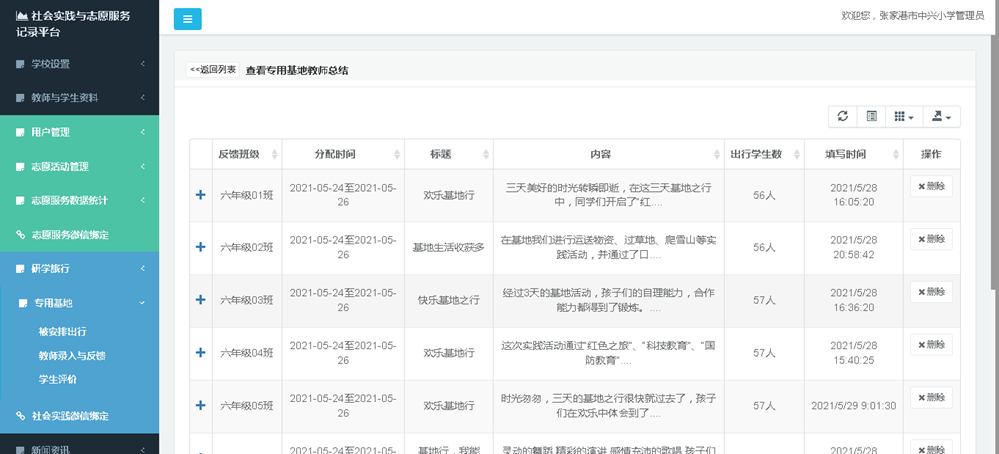Expand row details for 六年级01班

pos(200,195)
